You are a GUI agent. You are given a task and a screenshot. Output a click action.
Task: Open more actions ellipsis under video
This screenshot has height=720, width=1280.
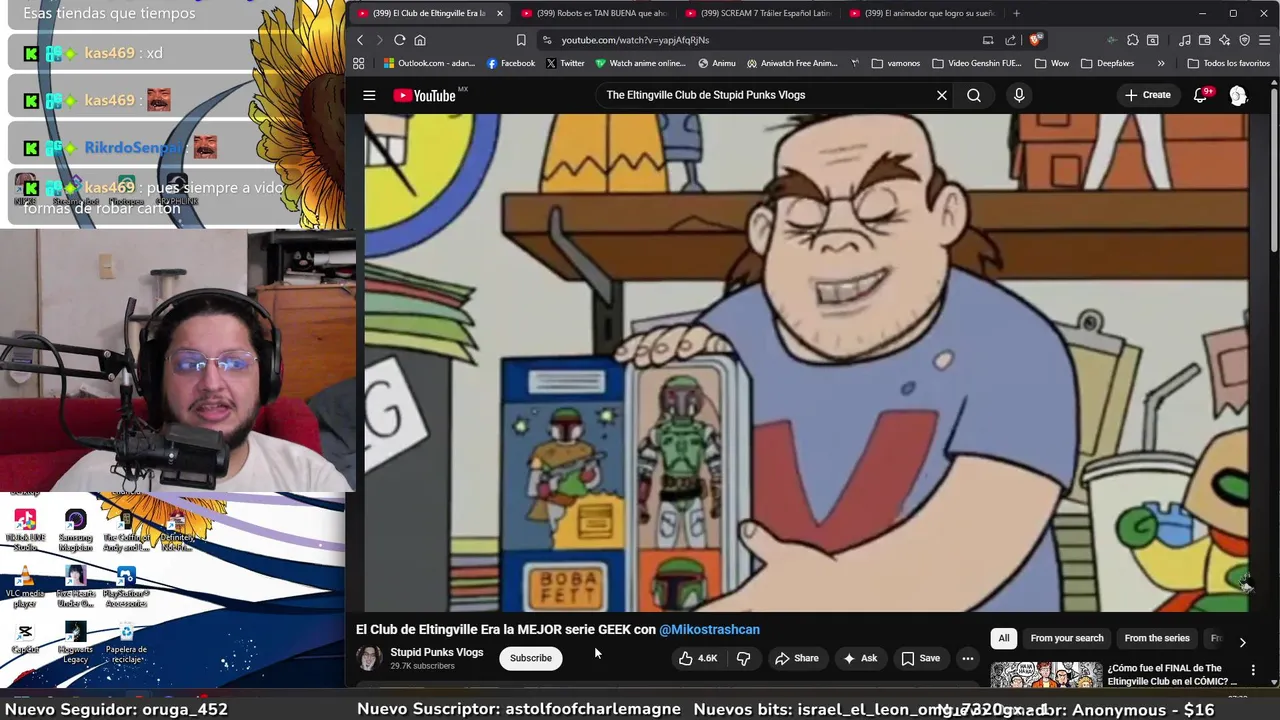[967, 658]
